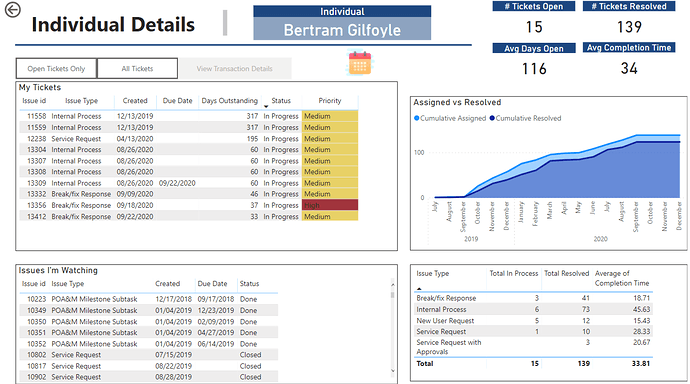The image size is (690, 384).
Task: Show All Tickets
Action: click(x=137, y=69)
